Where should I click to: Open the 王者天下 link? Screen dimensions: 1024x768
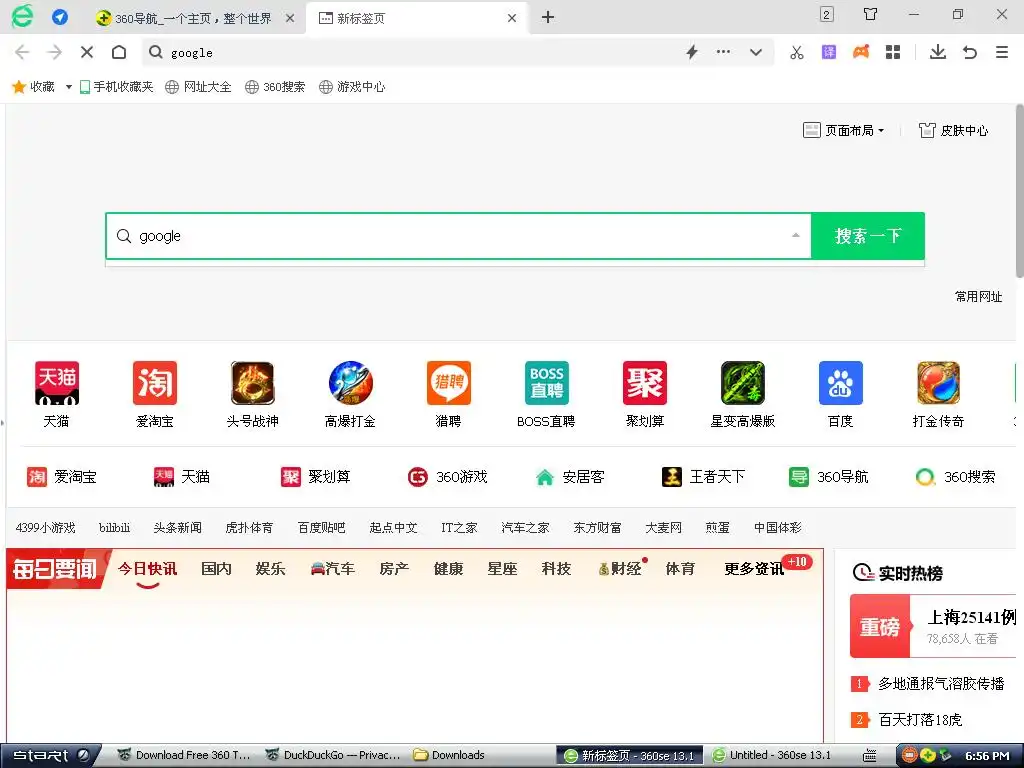coord(703,477)
